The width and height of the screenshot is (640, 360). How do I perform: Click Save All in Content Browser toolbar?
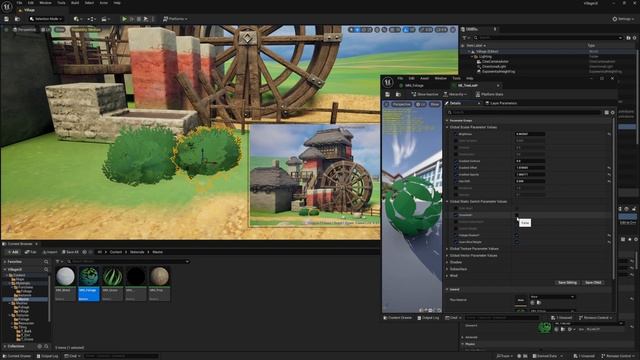70,252
